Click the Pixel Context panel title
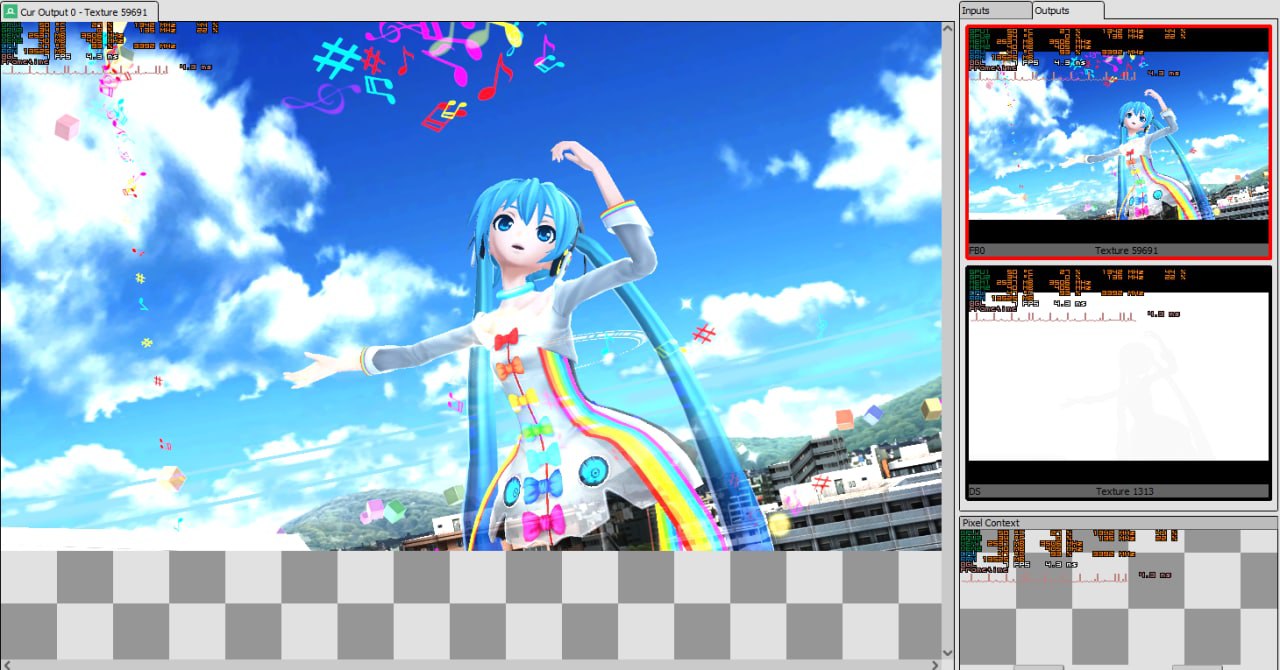Screen dimensions: 1280x670 point(990,523)
